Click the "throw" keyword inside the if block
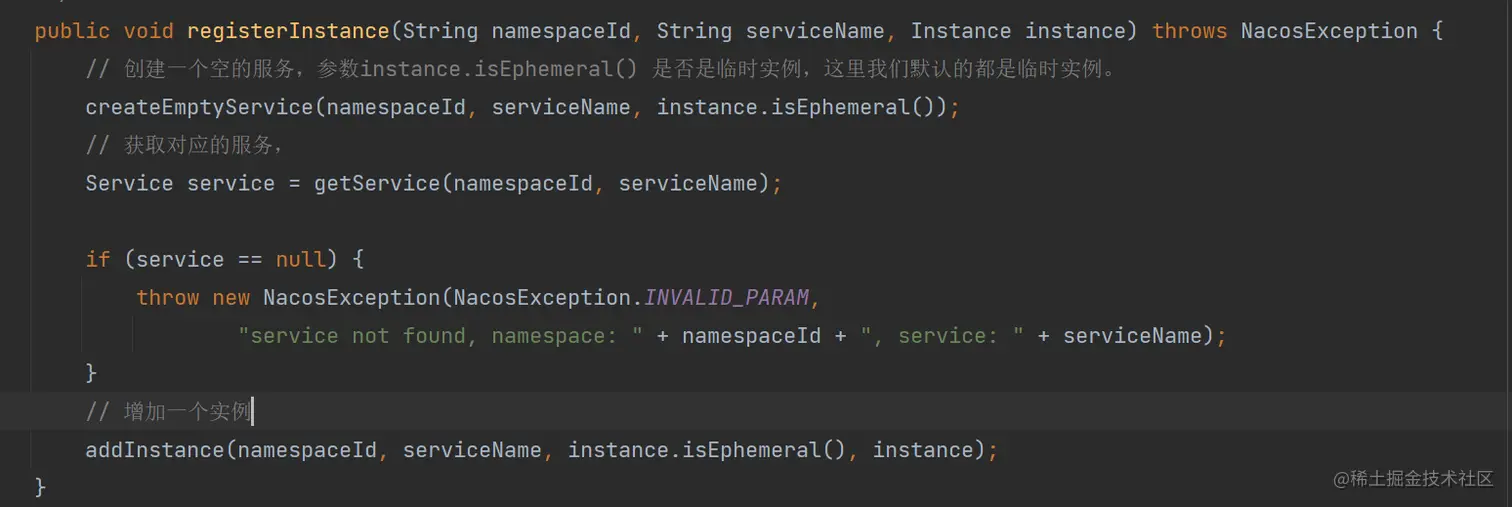 coord(168,297)
